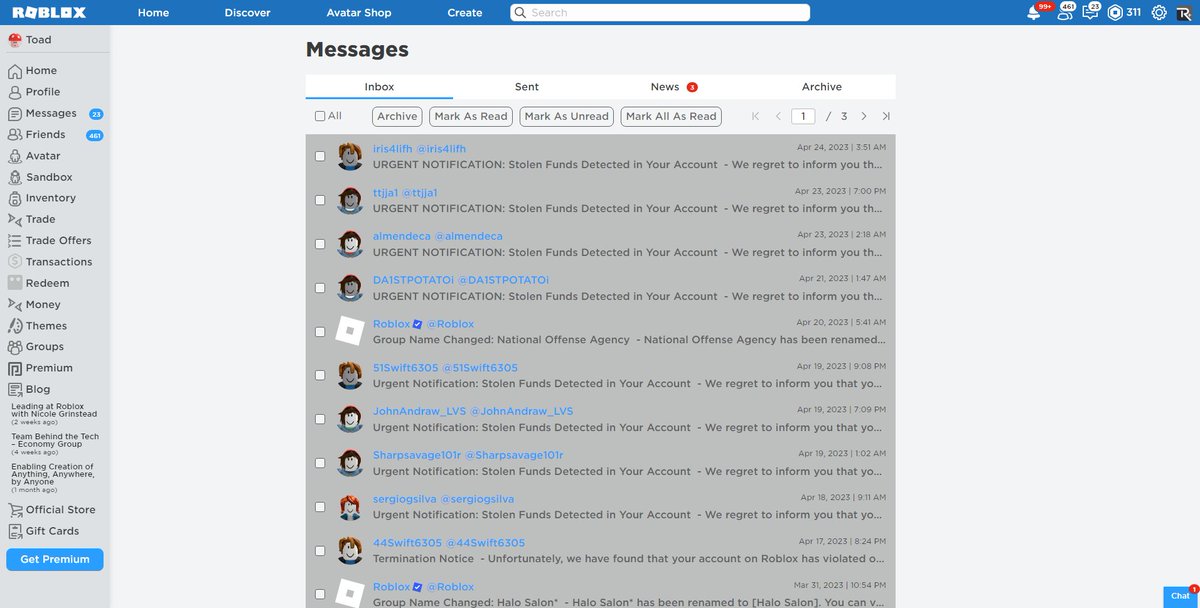1200x608 pixels.
Task: Click the Gift Cards icon in sidebar
Action: tap(15, 531)
